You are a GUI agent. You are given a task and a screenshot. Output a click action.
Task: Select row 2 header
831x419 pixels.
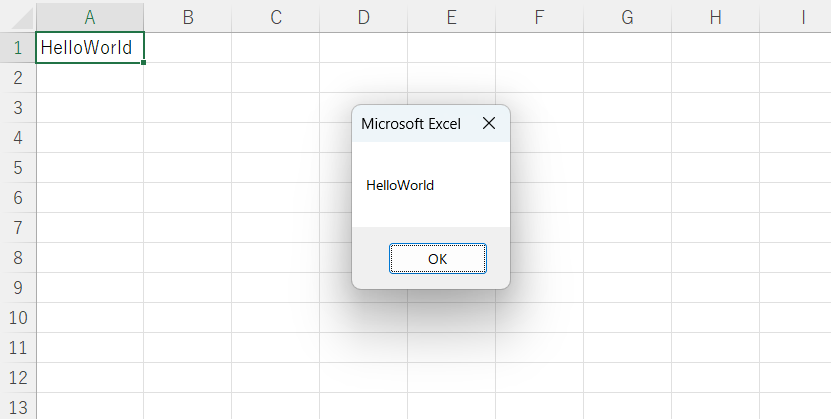[x=17, y=77]
